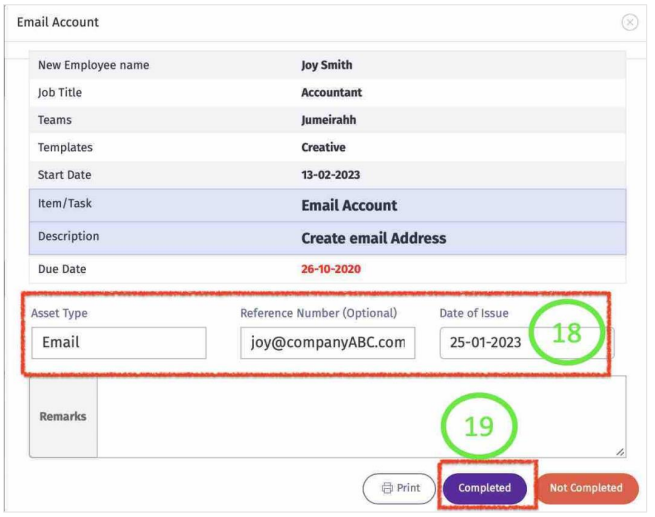Open the Date of Issue field
Screen dimensions: 655x517
[485, 342]
